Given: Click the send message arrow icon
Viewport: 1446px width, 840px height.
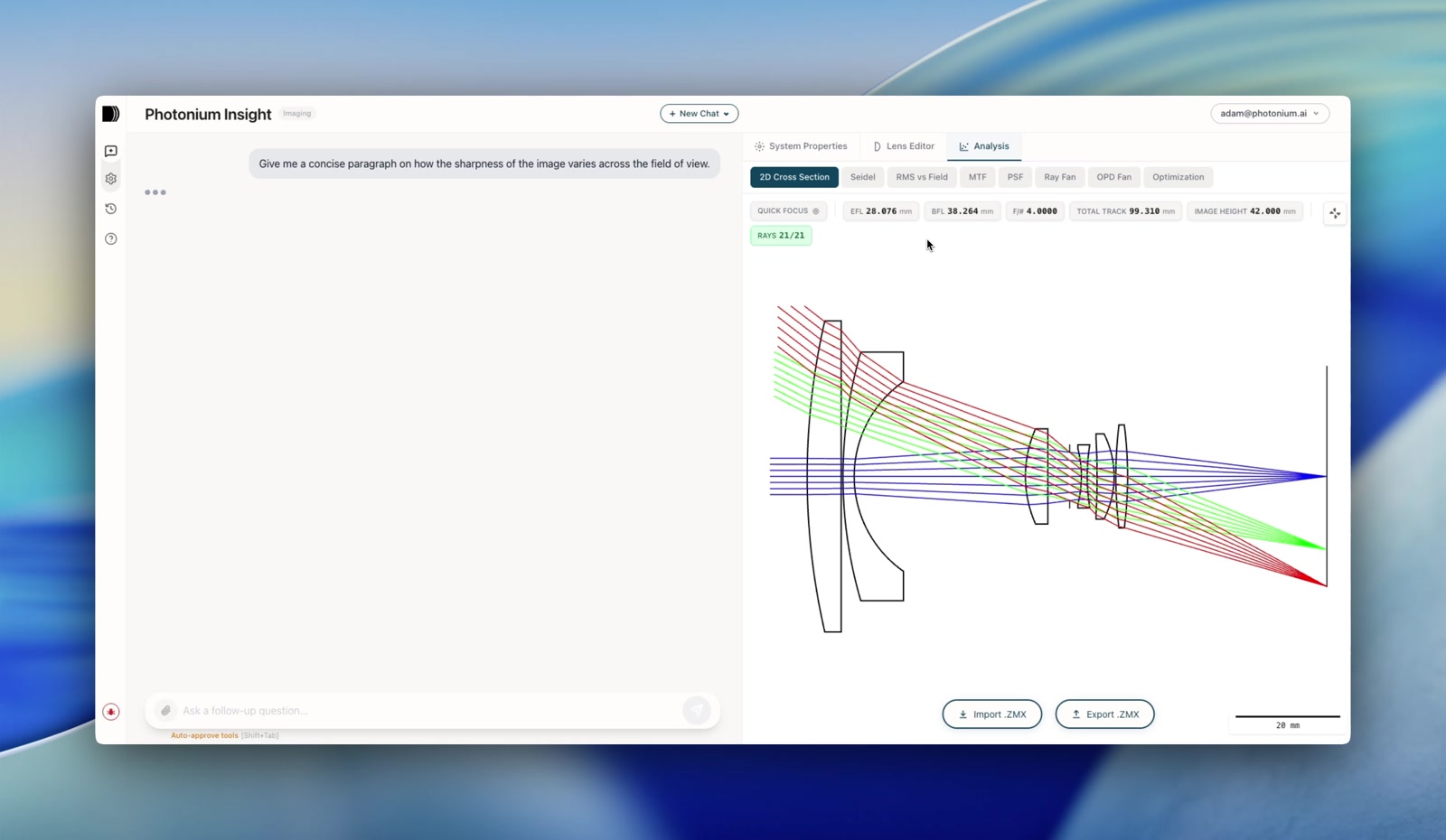Looking at the screenshot, I should (697, 711).
